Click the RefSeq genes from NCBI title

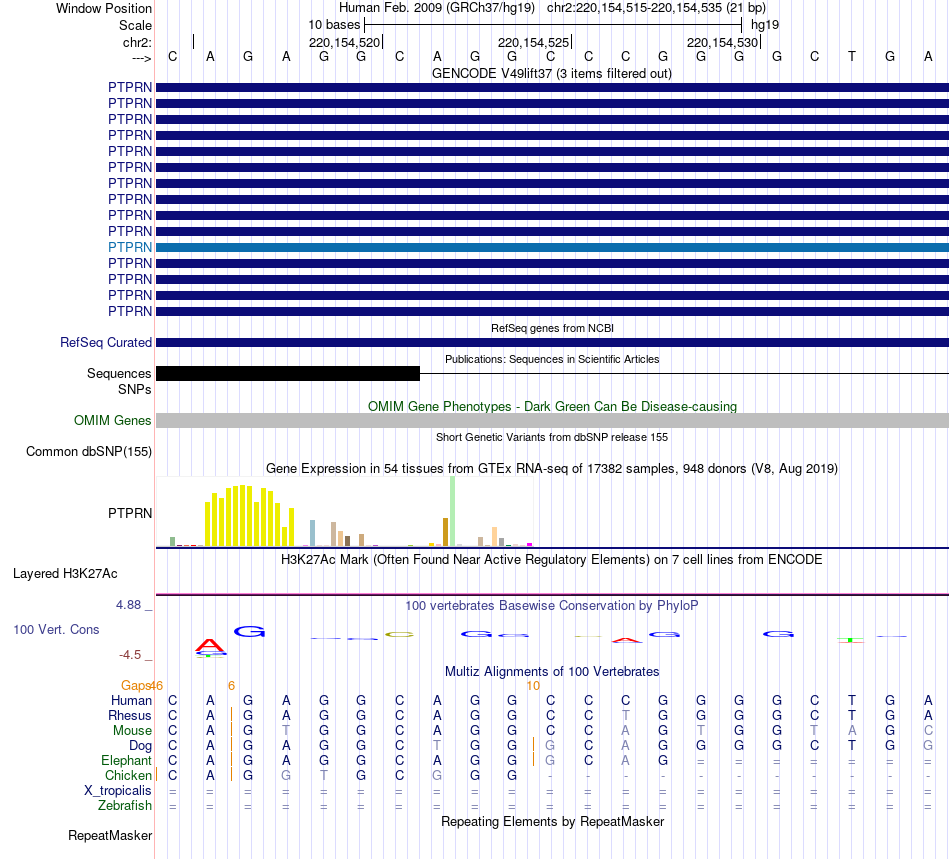(552, 328)
